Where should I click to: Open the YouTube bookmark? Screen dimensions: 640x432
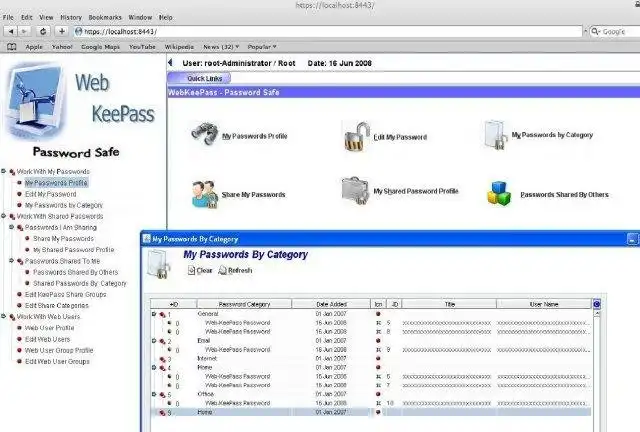click(142, 47)
